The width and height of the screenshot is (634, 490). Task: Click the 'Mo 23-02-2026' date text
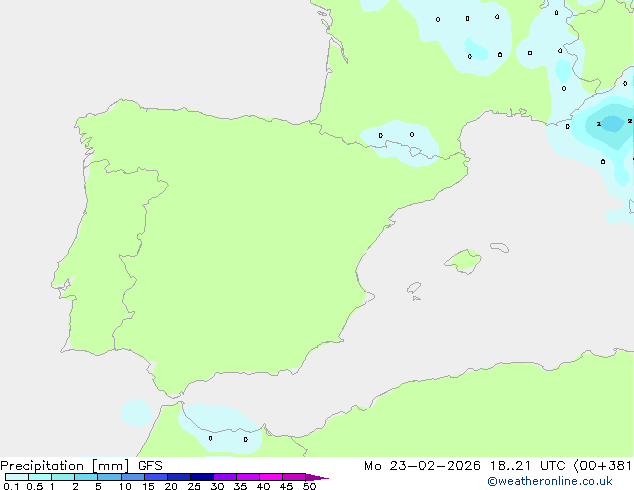pyautogui.click(x=422, y=466)
